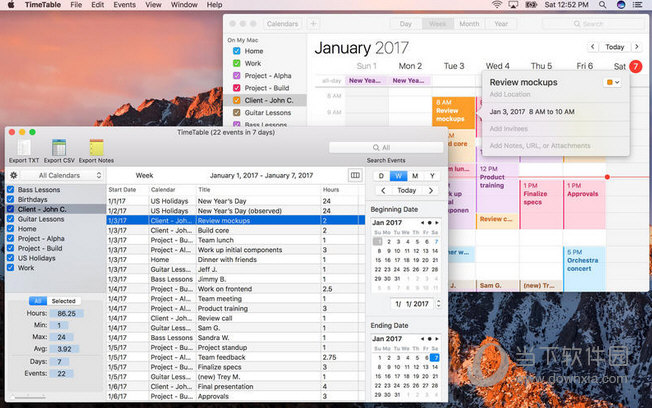Click the Wi-Fi status icon

[x=496, y=5]
